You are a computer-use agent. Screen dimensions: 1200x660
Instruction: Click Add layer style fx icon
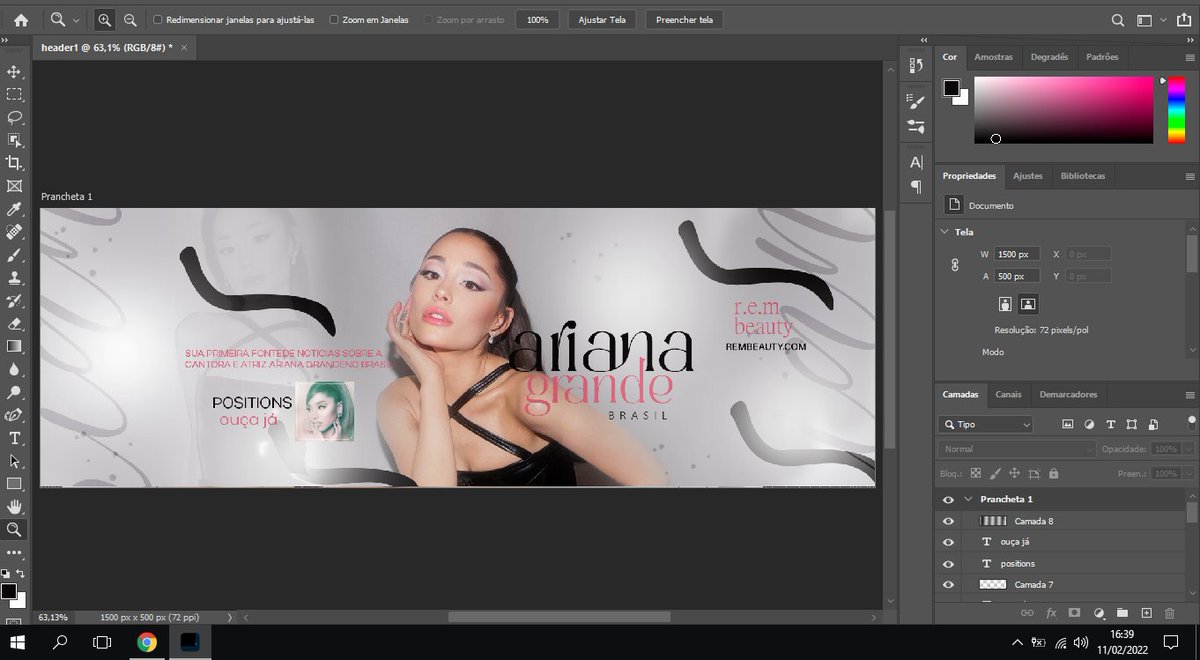click(x=1051, y=612)
